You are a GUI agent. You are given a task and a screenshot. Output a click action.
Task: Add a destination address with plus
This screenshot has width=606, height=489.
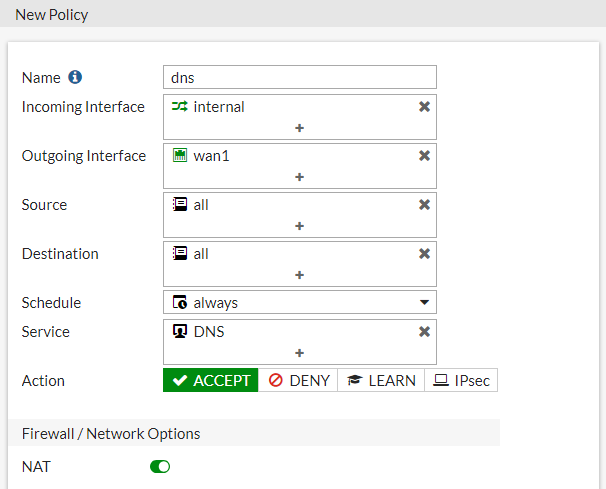click(299, 275)
